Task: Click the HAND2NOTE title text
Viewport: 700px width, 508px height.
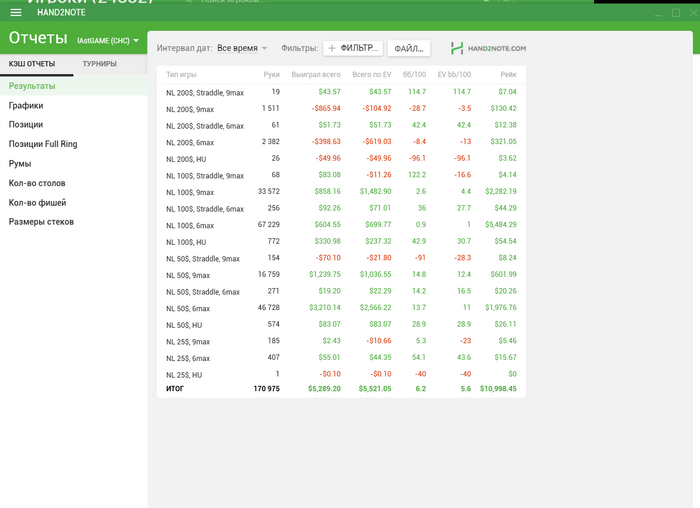Action: click(61, 12)
